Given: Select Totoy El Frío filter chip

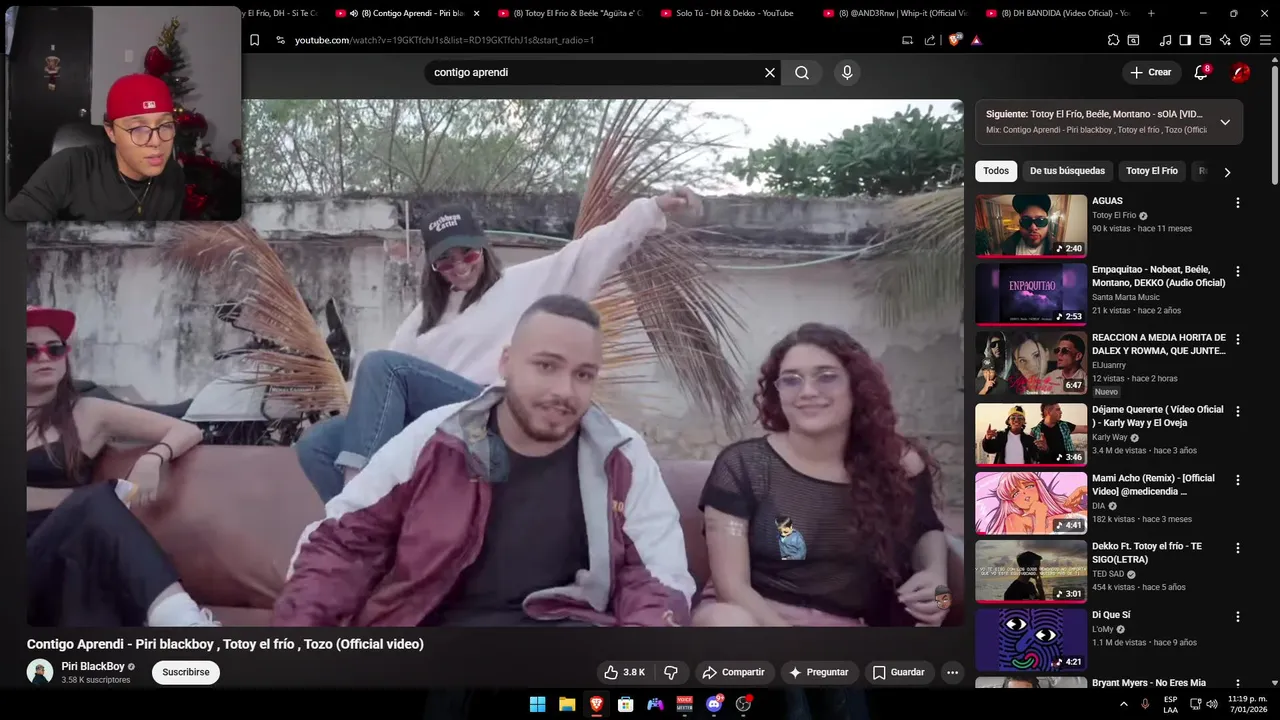Looking at the screenshot, I should [x=1152, y=171].
